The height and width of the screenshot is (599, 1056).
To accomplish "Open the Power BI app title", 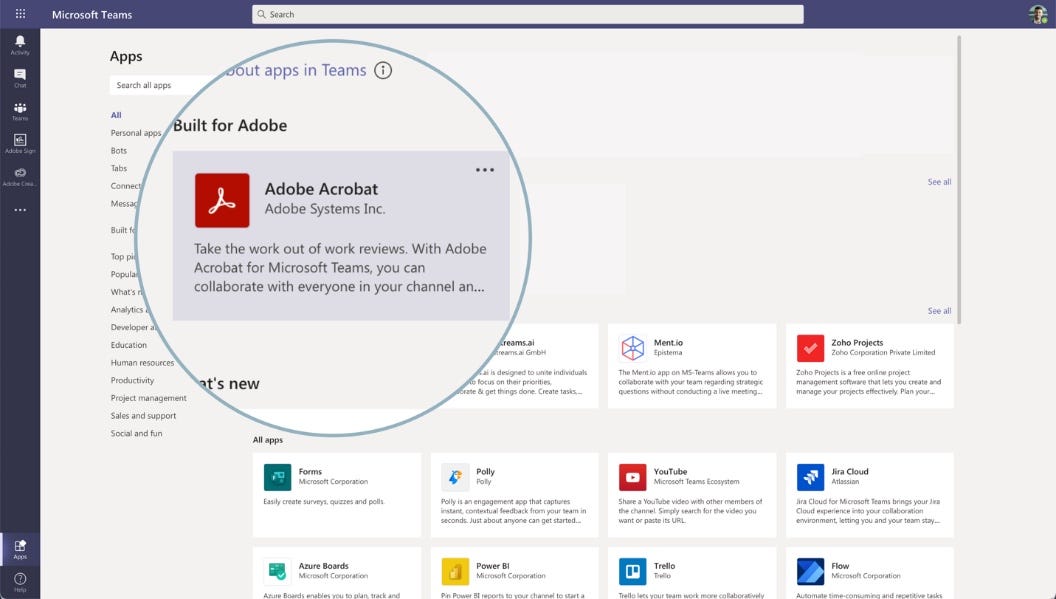I will coord(492,566).
